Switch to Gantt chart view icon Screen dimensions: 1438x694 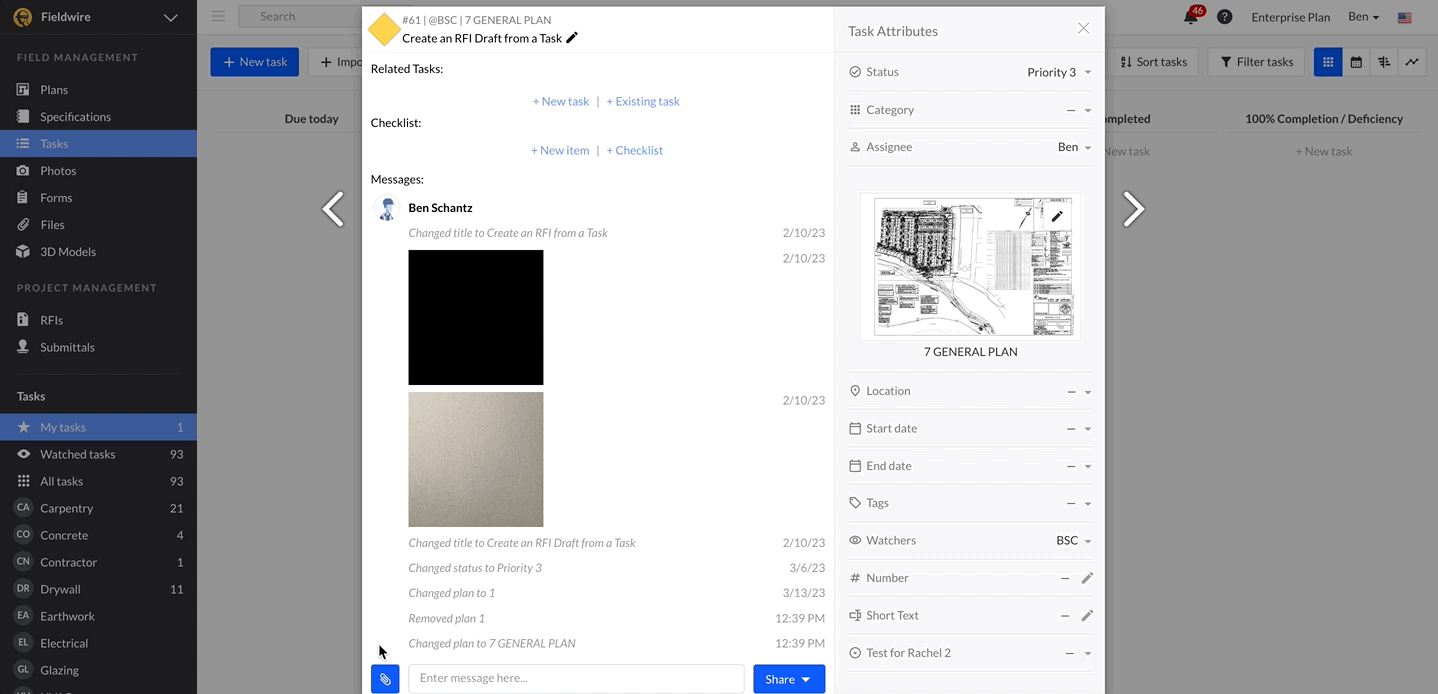coord(1384,62)
